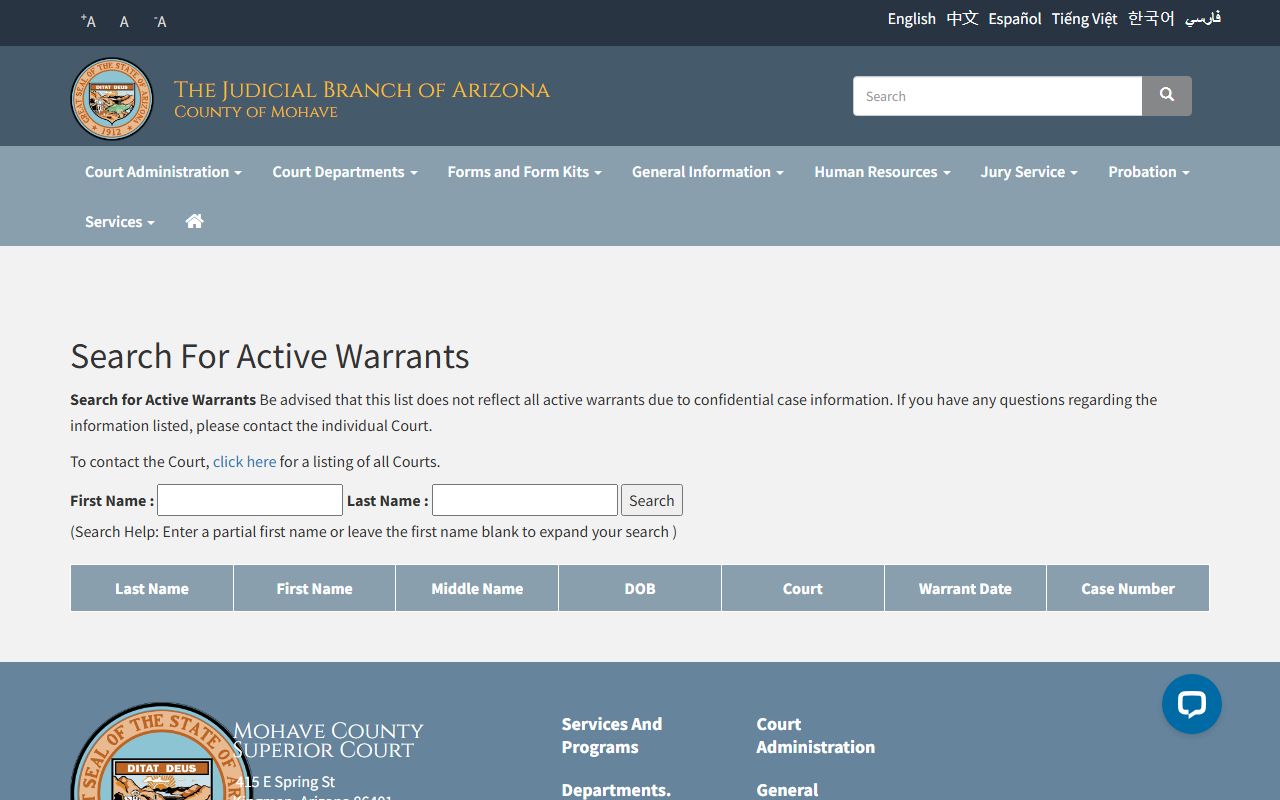Click the Court column header
Image resolution: width=1280 pixels, height=800 pixels.
tap(803, 588)
